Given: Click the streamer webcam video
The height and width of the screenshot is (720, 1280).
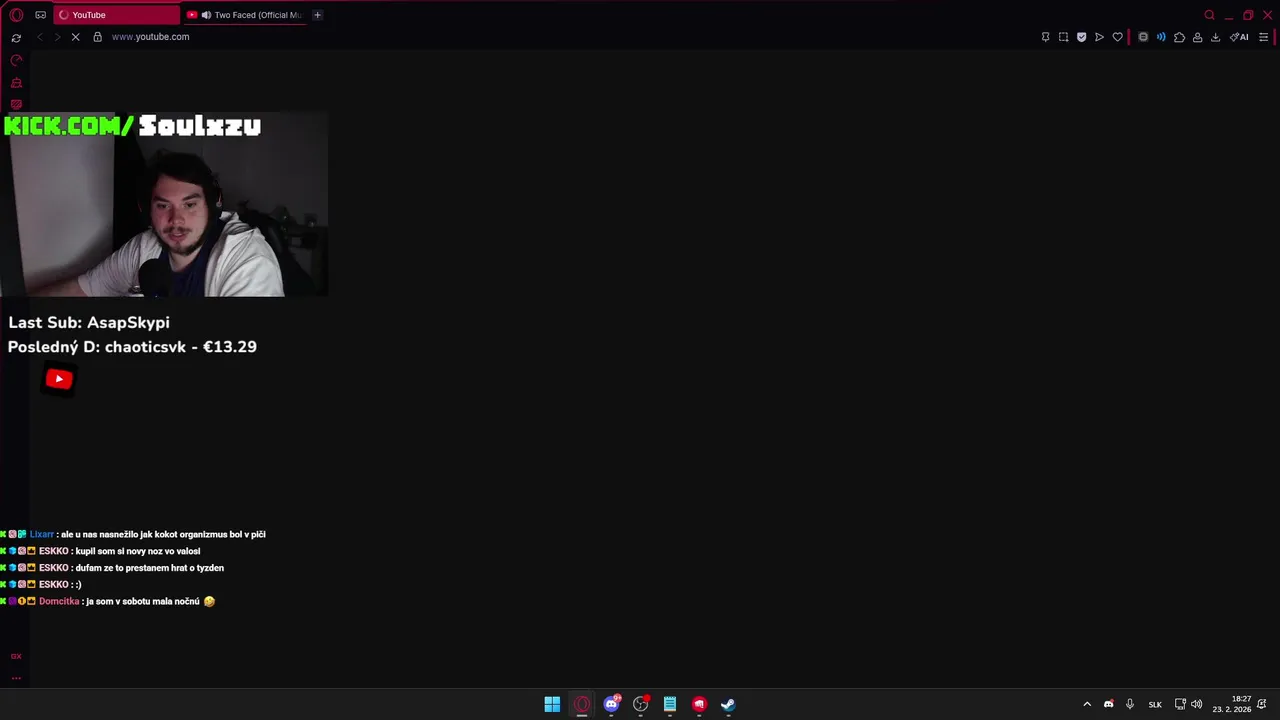Looking at the screenshot, I should click(x=164, y=204).
